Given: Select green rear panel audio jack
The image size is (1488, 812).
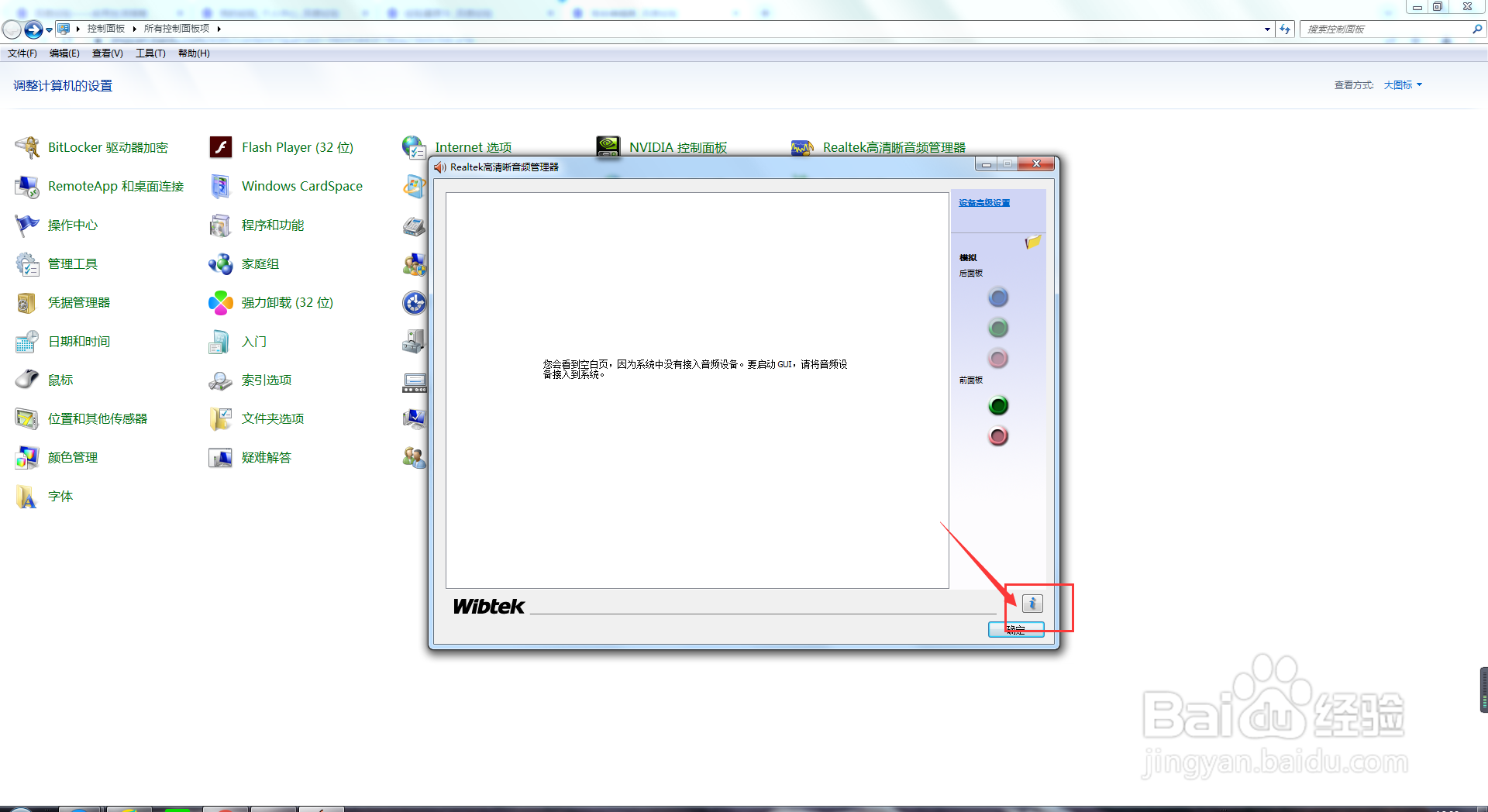Looking at the screenshot, I should (998, 328).
